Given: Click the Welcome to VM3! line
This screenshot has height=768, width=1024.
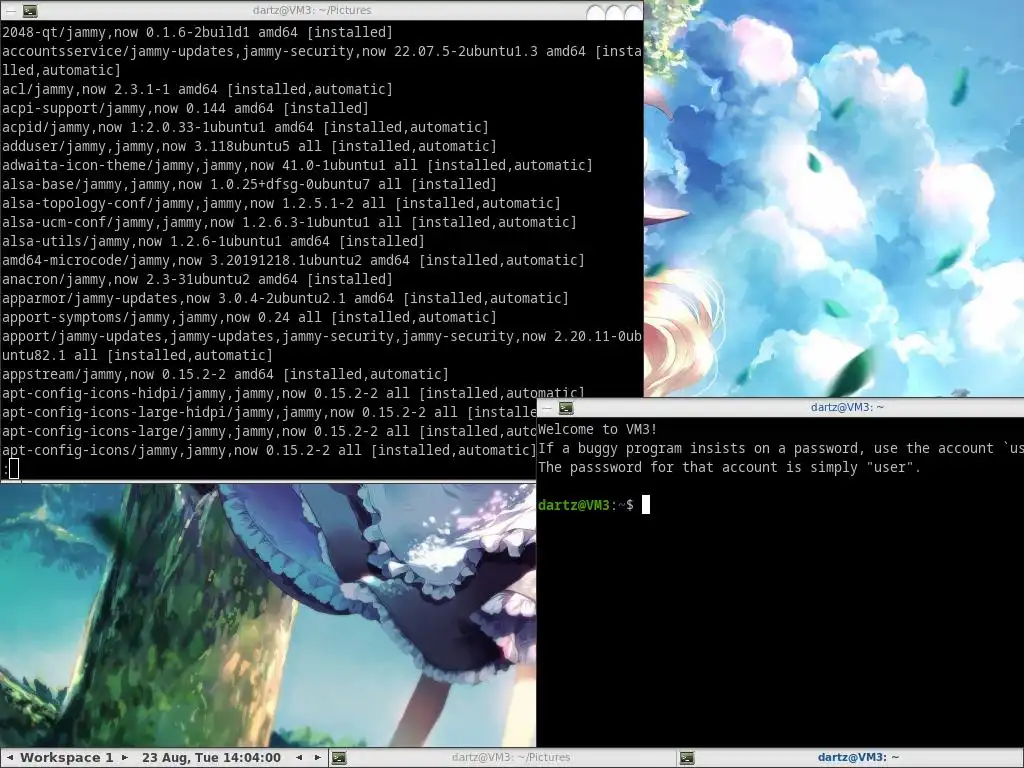Looking at the screenshot, I should 598,429.
